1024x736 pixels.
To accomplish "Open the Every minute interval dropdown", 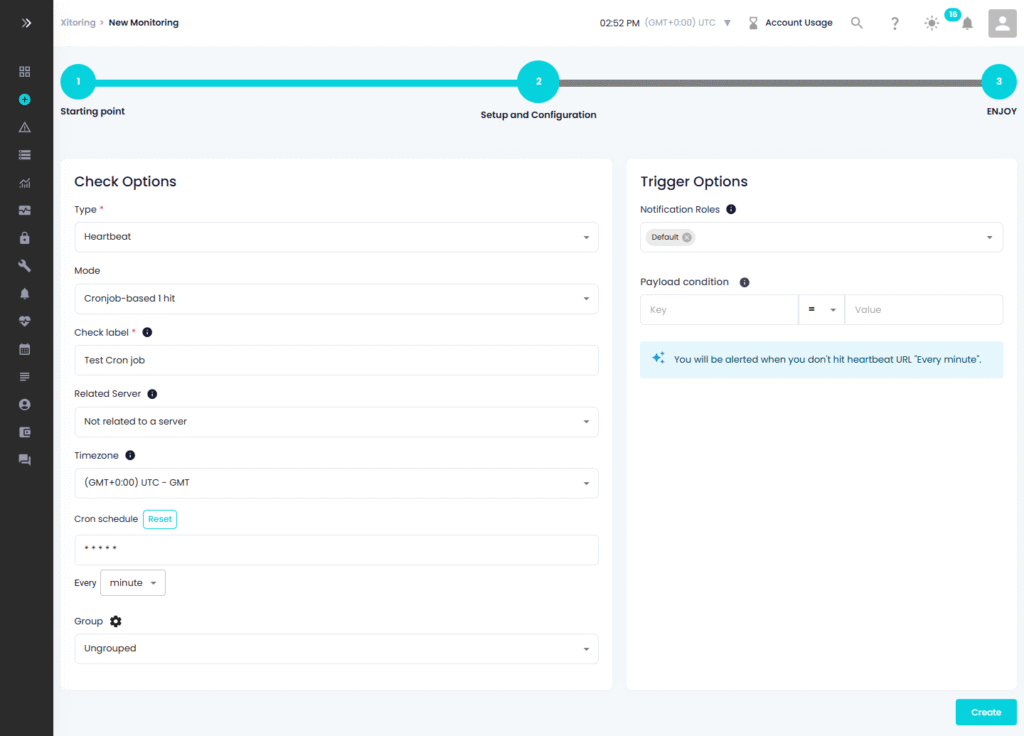I will point(133,583).
